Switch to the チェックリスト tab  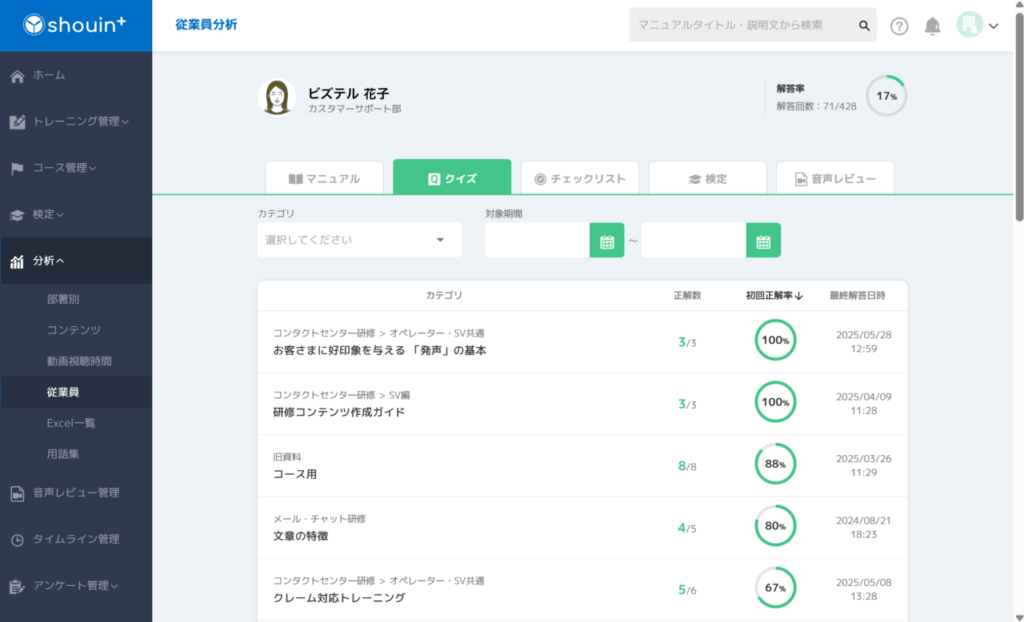pos(580,179)
